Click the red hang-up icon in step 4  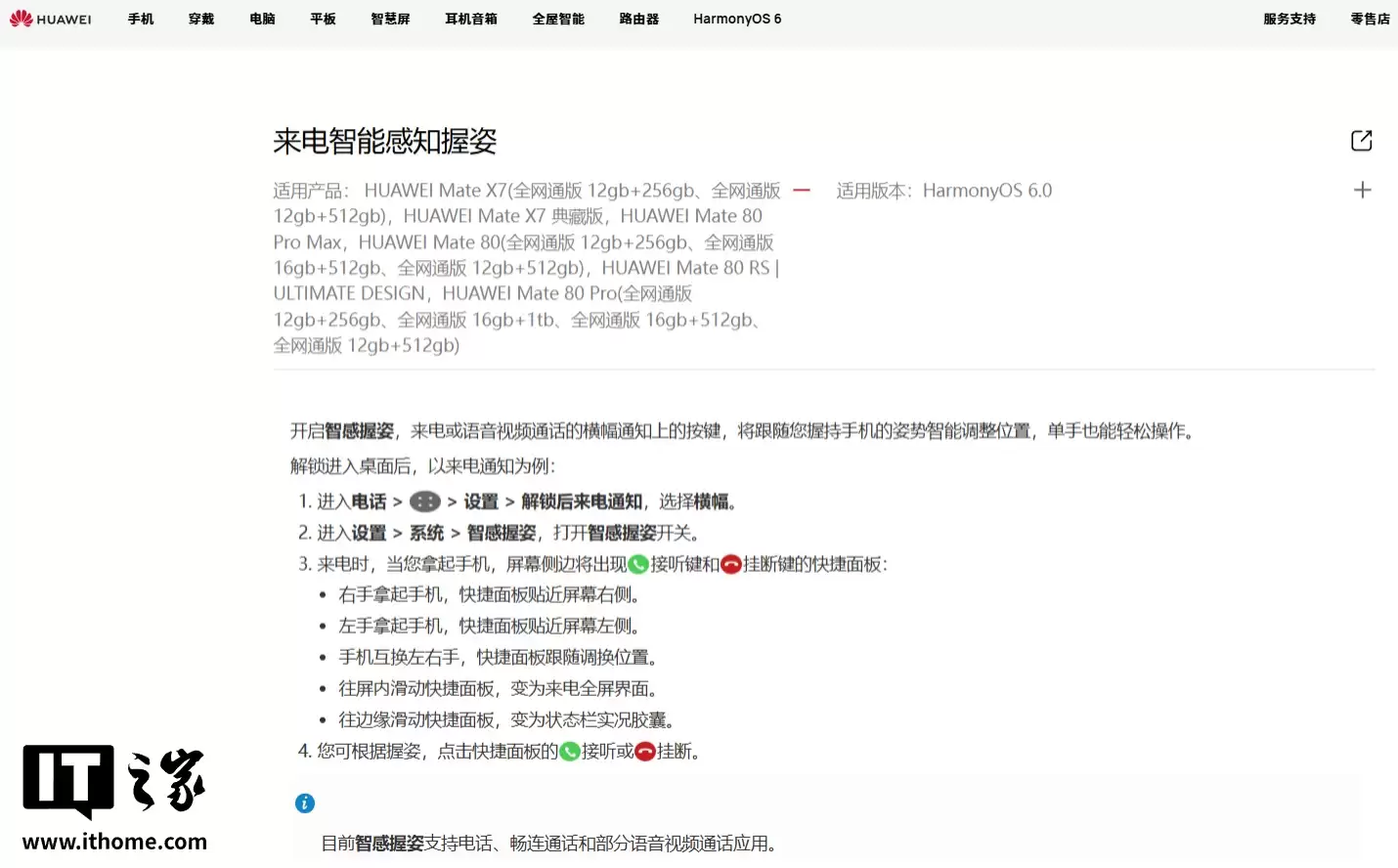pyautogui.click(x=645, y=752)
